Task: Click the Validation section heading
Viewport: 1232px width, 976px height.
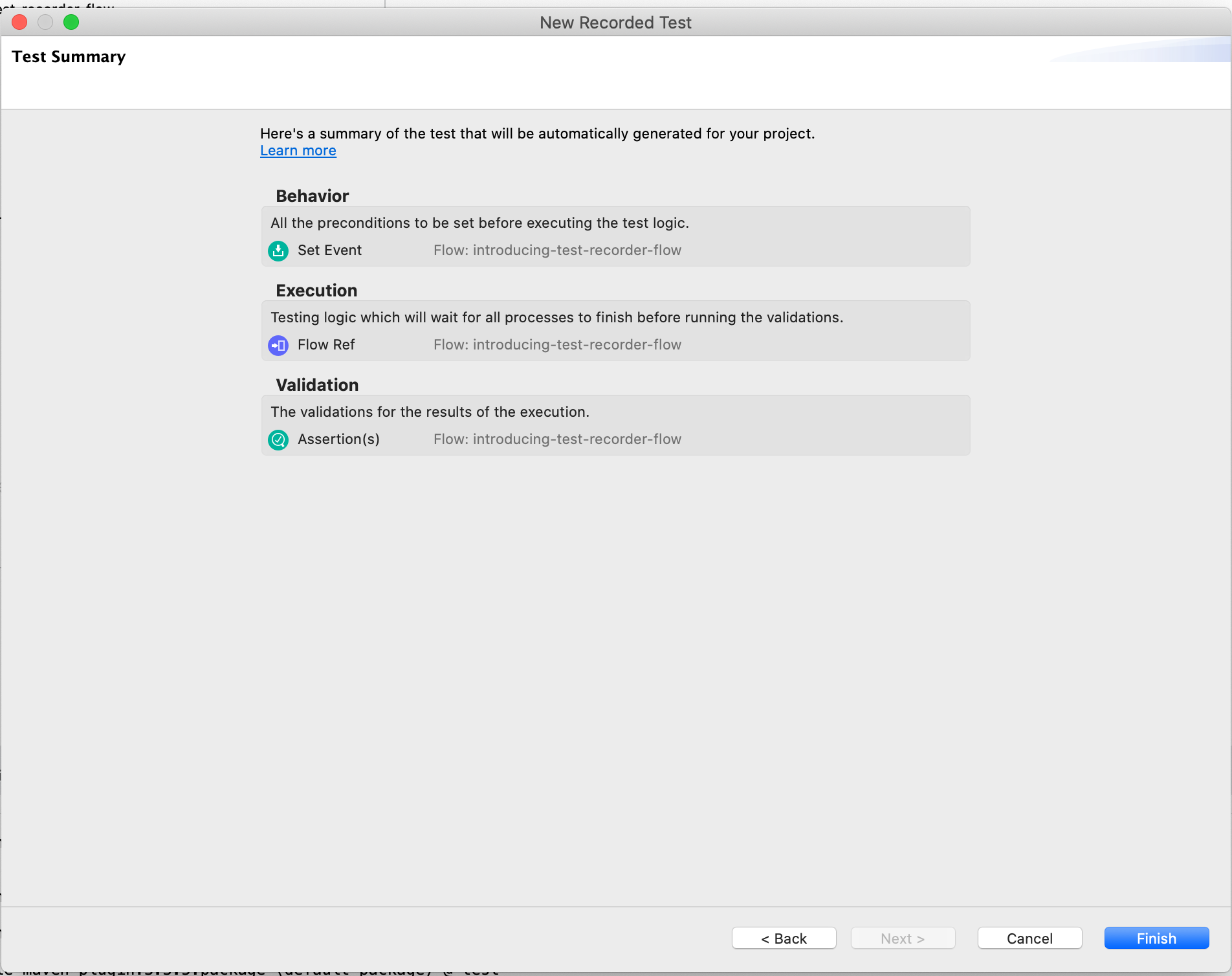Action: coord(317,385)
